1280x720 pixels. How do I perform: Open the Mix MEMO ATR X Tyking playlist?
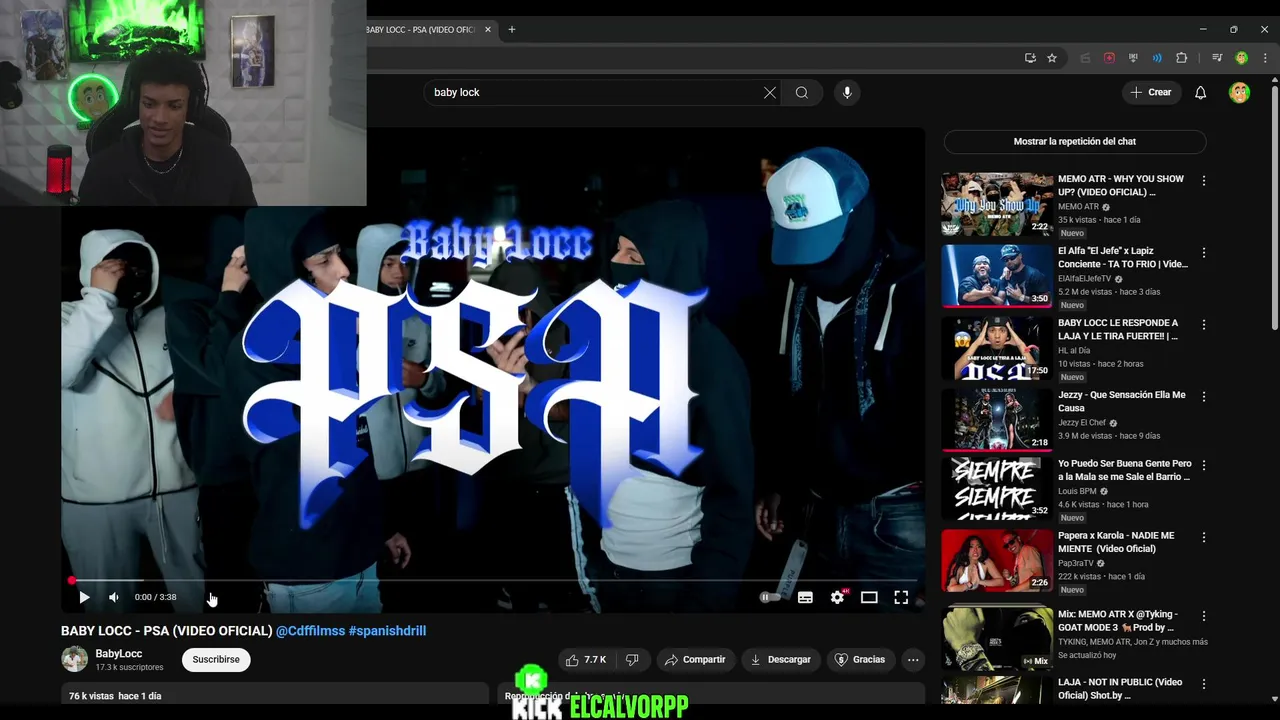click(1117, 620)
